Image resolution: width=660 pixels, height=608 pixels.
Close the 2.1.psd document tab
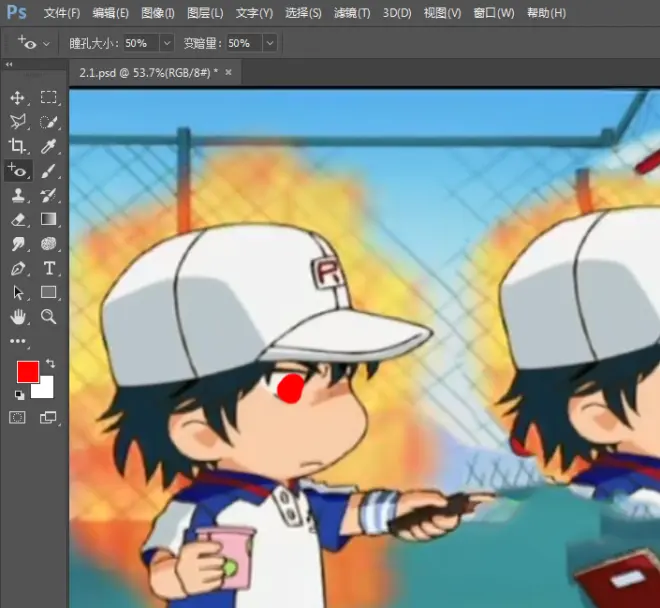pyautogui.click(x=229, y=72)
